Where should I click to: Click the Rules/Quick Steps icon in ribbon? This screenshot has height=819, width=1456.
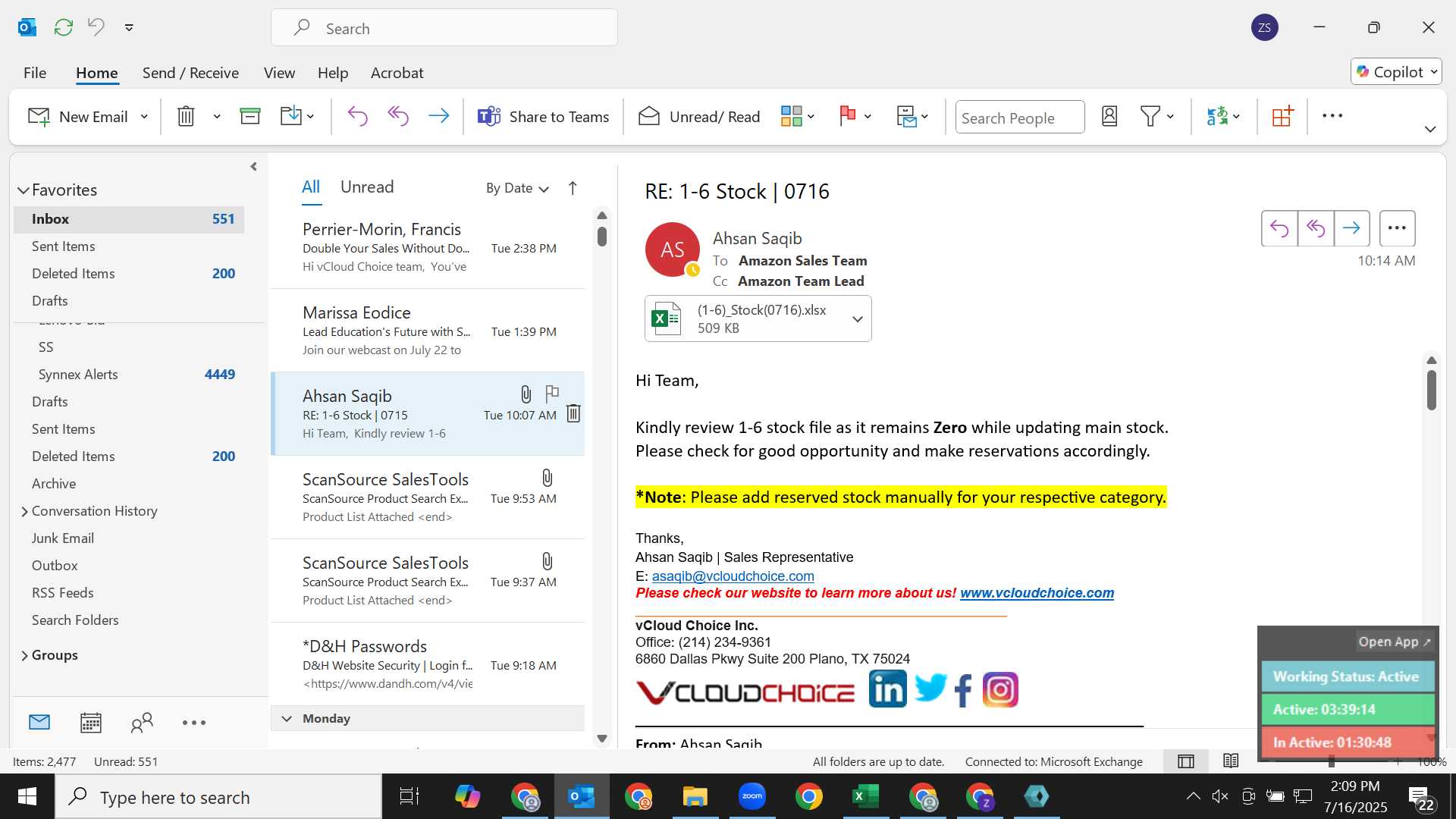click(x=906, y=116)
